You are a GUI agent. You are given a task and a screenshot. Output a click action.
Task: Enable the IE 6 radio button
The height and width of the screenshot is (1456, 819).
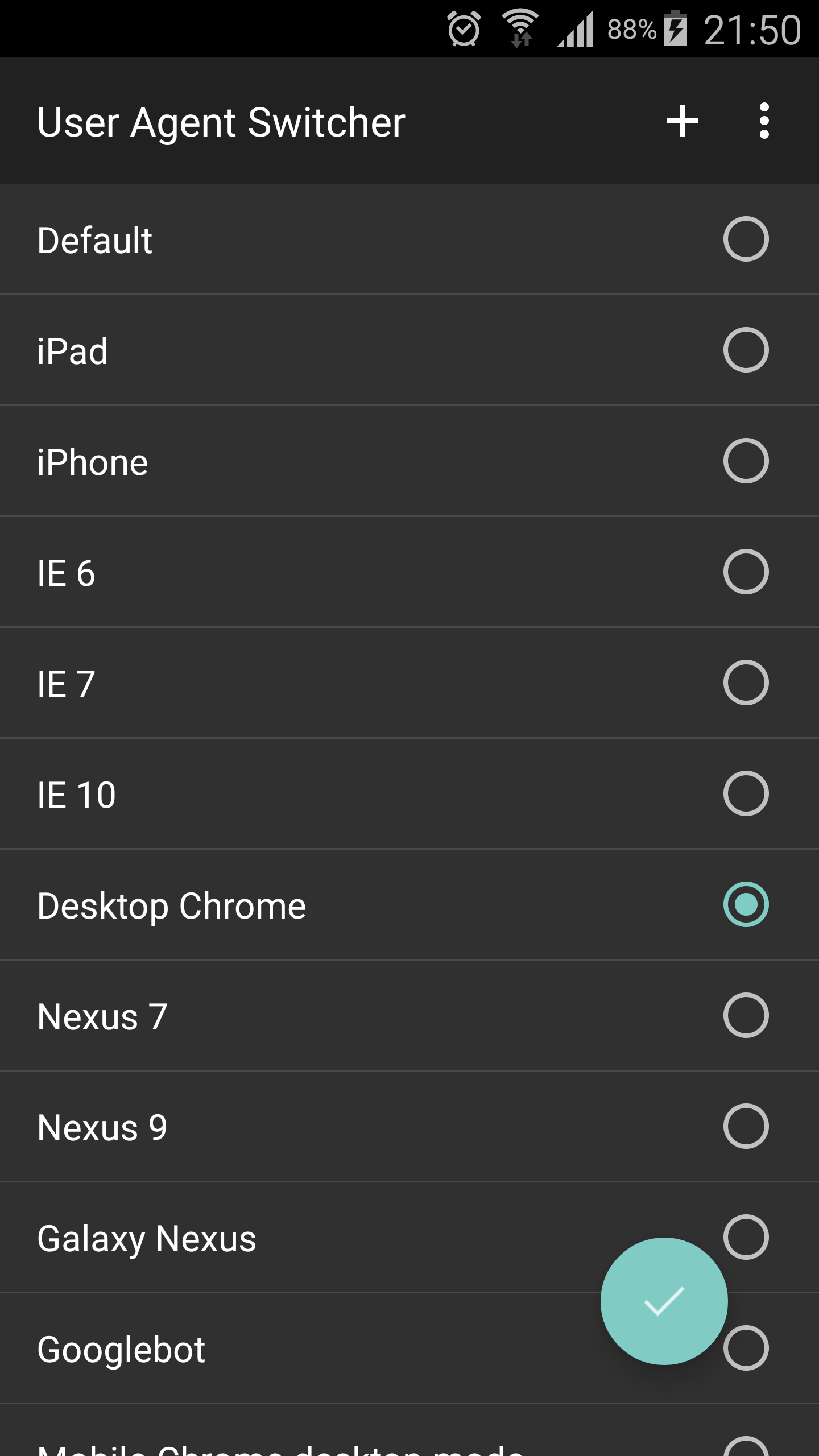click(746, 572)
